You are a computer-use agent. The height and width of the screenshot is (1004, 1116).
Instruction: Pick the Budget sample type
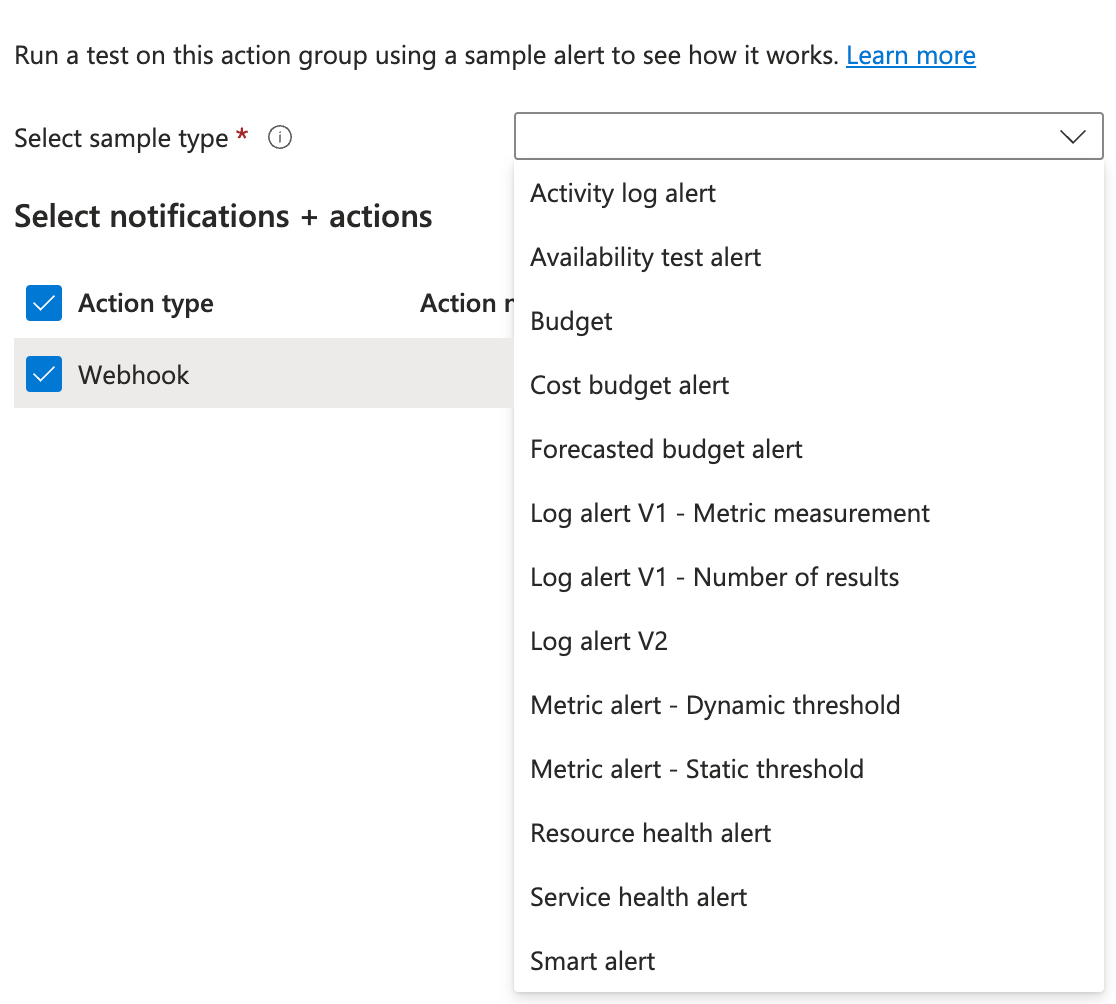click(x=571, y=321)
